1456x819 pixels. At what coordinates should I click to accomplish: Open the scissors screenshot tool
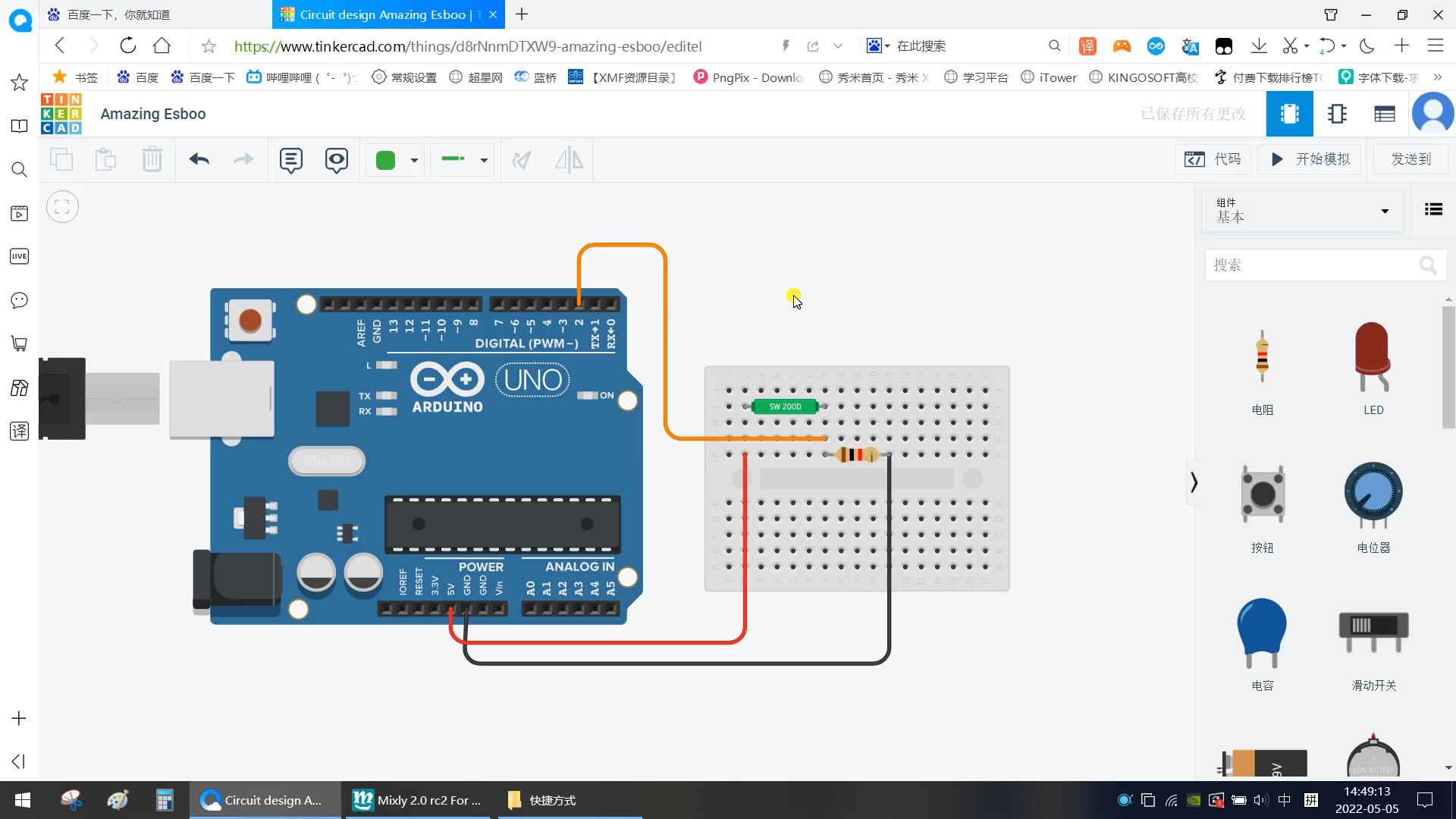(1290, 45)
